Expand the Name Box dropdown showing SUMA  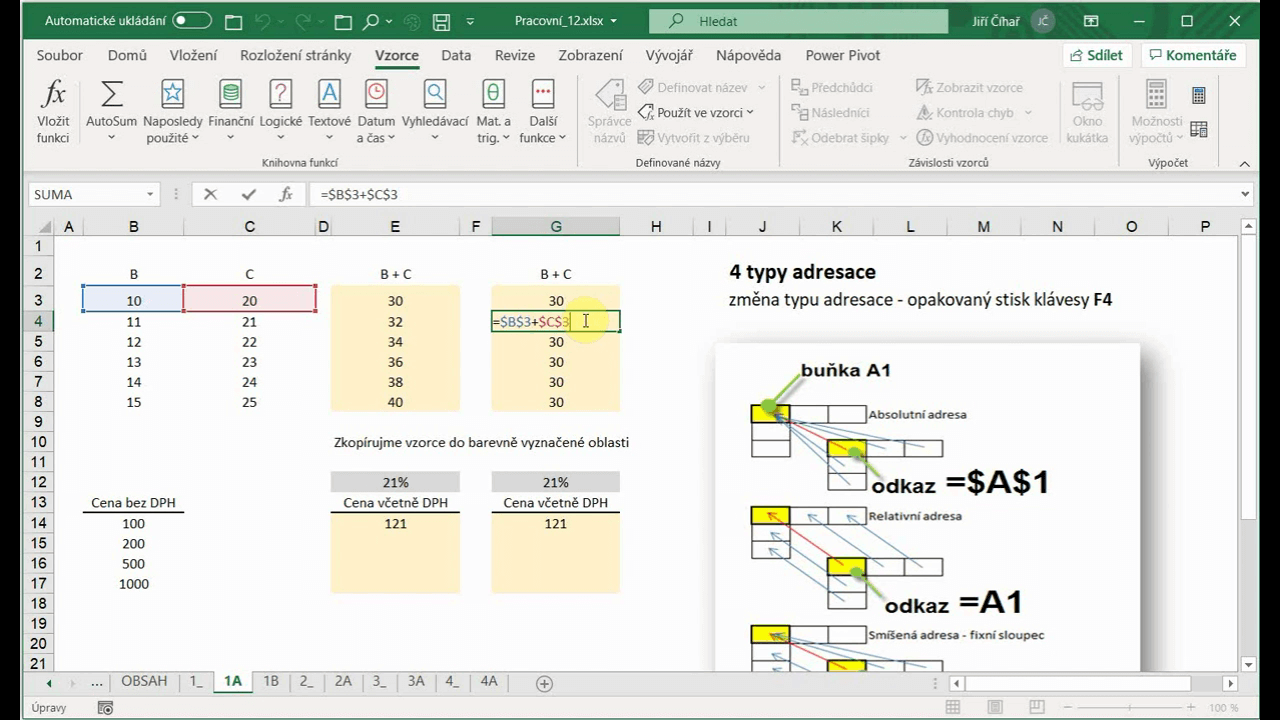point(150,195)
